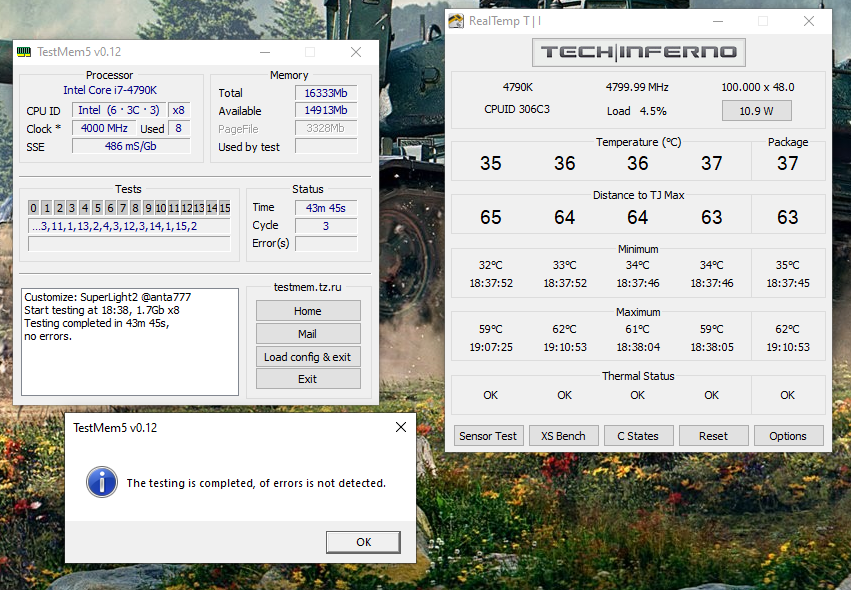Confirm the dialog with OK button
The width and height of the screenshot is (851, 590).
pyautogui.click(x=363, y=542)
